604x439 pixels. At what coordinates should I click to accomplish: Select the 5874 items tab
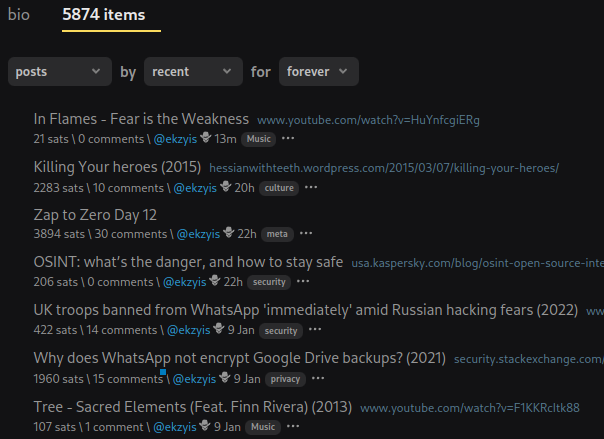(x=103, y=15)
